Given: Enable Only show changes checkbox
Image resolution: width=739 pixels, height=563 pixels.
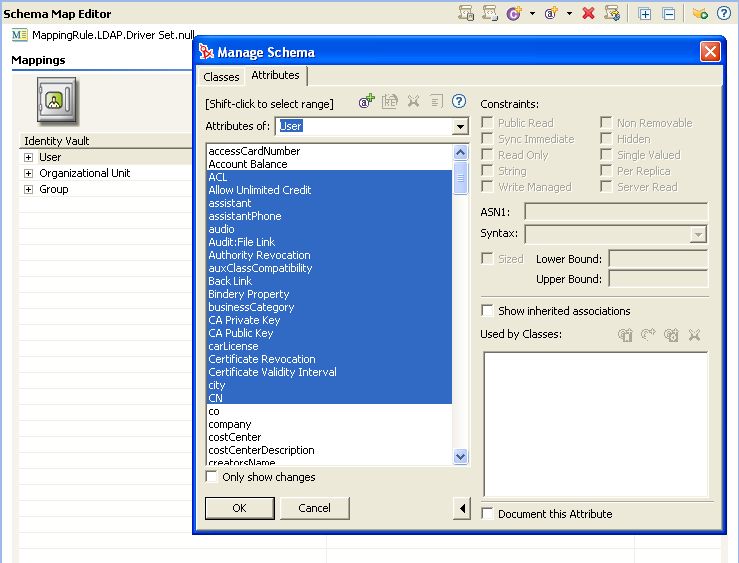Looking at the screenshot, I should tap(212, 477).
